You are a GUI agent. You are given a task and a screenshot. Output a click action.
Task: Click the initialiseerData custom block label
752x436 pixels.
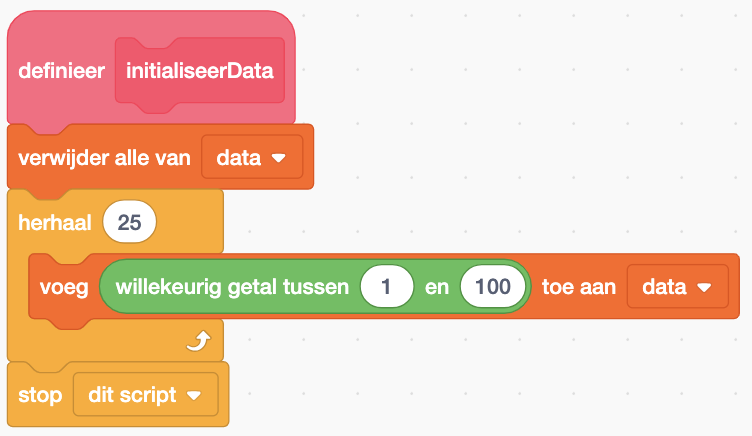[199, 72]
